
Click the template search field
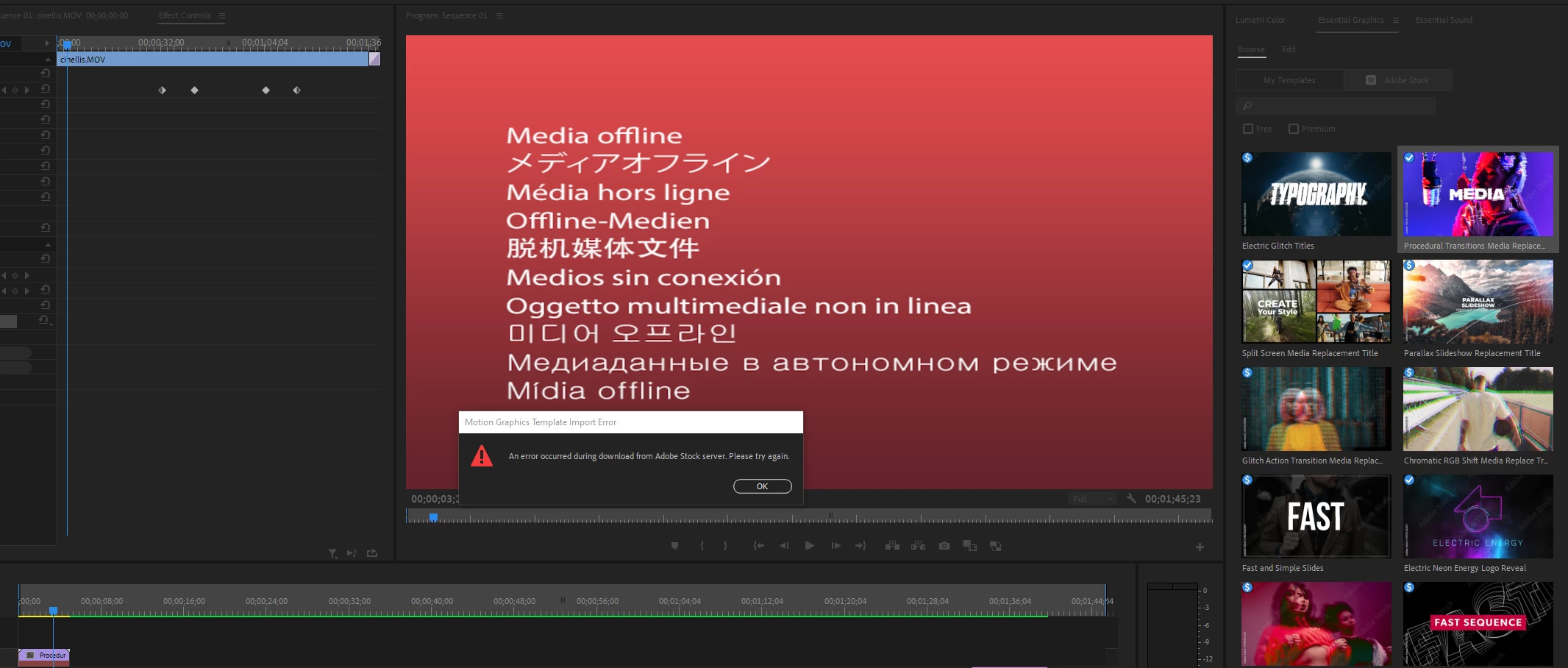point(1336,106)
